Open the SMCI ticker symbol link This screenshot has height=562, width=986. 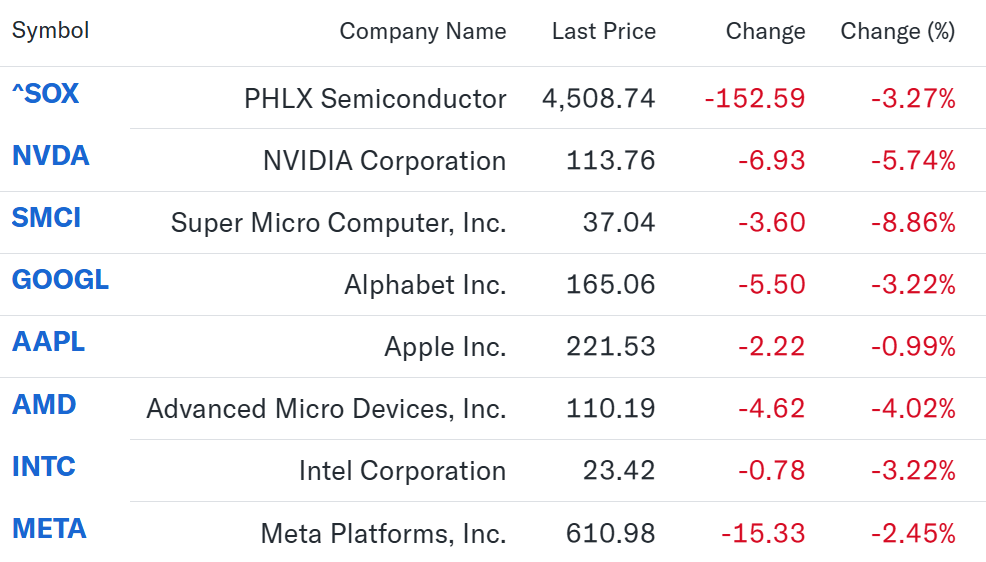46,218
